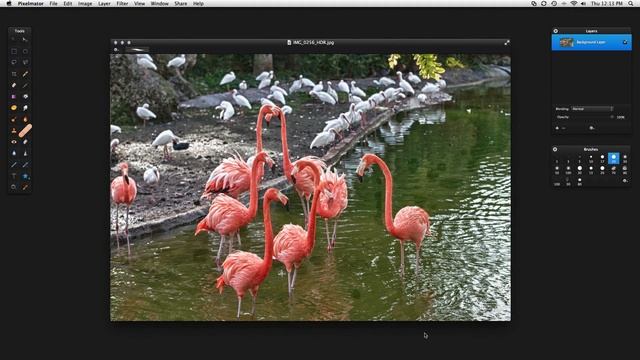Open the Image menu
The width and height of the screenshot is (640, 360).
click(85, 4)
